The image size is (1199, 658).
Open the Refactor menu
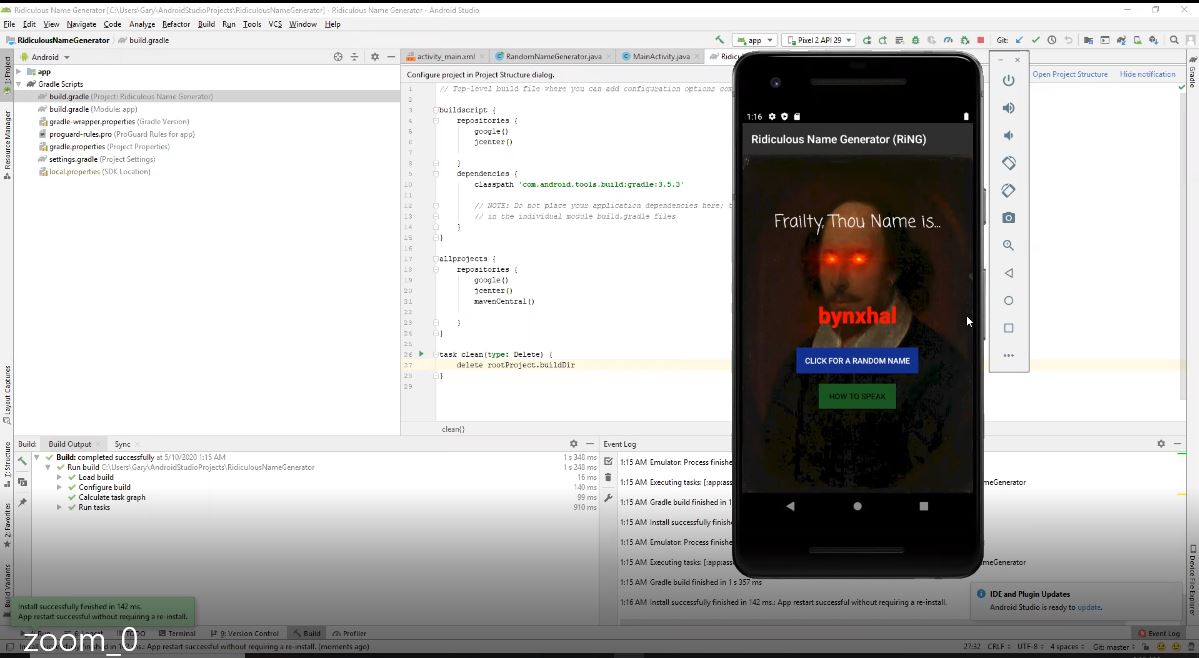click(x=176, y=24)
